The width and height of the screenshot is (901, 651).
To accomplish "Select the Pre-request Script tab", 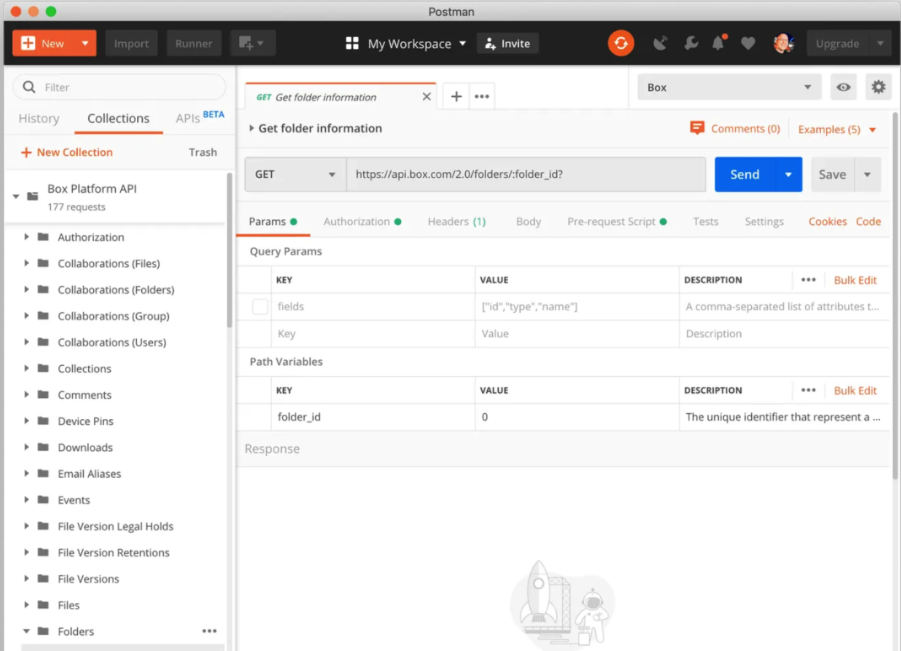I will (x=617, y=221).
